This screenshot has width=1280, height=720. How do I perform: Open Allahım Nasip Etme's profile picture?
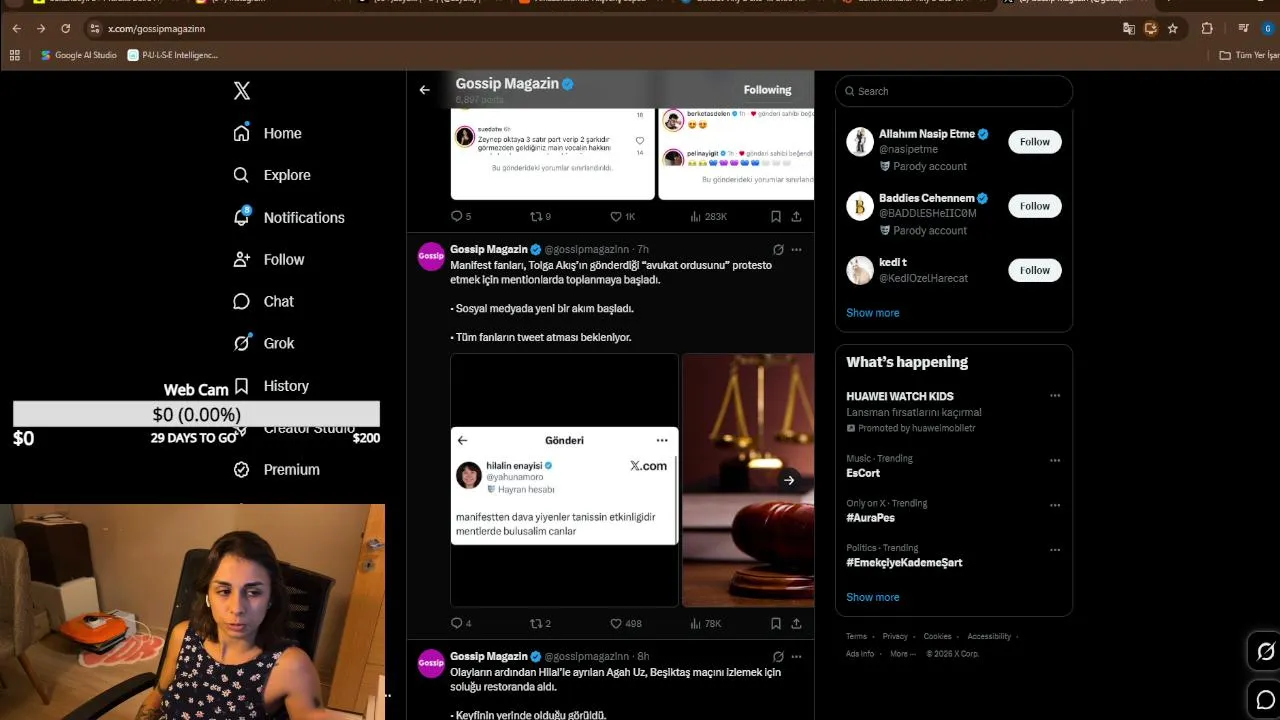860,142
